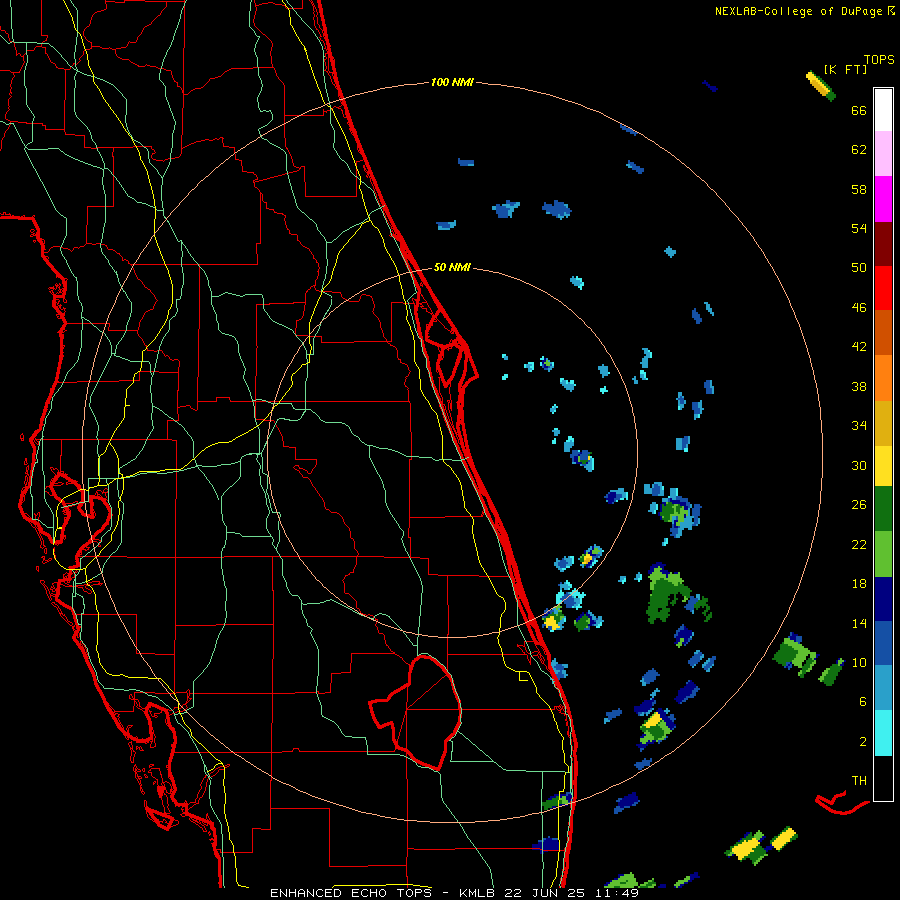Click the 14 legend value
Image resolution: width=900 pixels, height=900 pixels.
[x=859, y=623]
